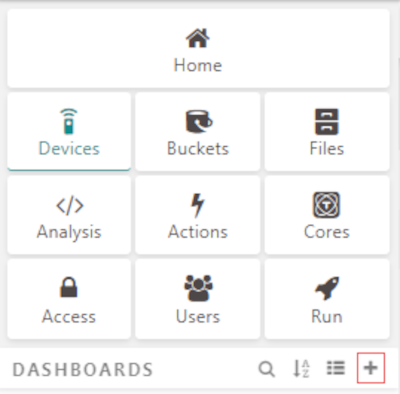Toggle dashboards list view

coord(335,368)
